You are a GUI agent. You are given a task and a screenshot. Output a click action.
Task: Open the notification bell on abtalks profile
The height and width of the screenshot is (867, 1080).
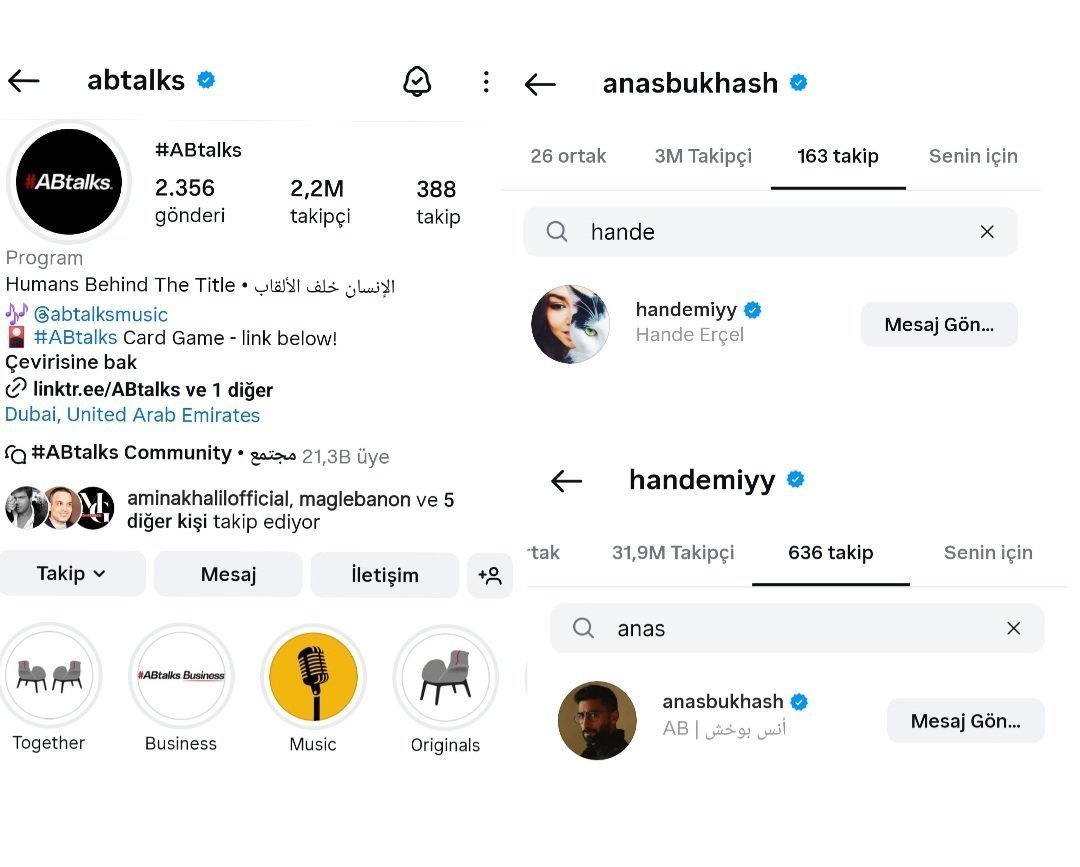coord(417,81)
